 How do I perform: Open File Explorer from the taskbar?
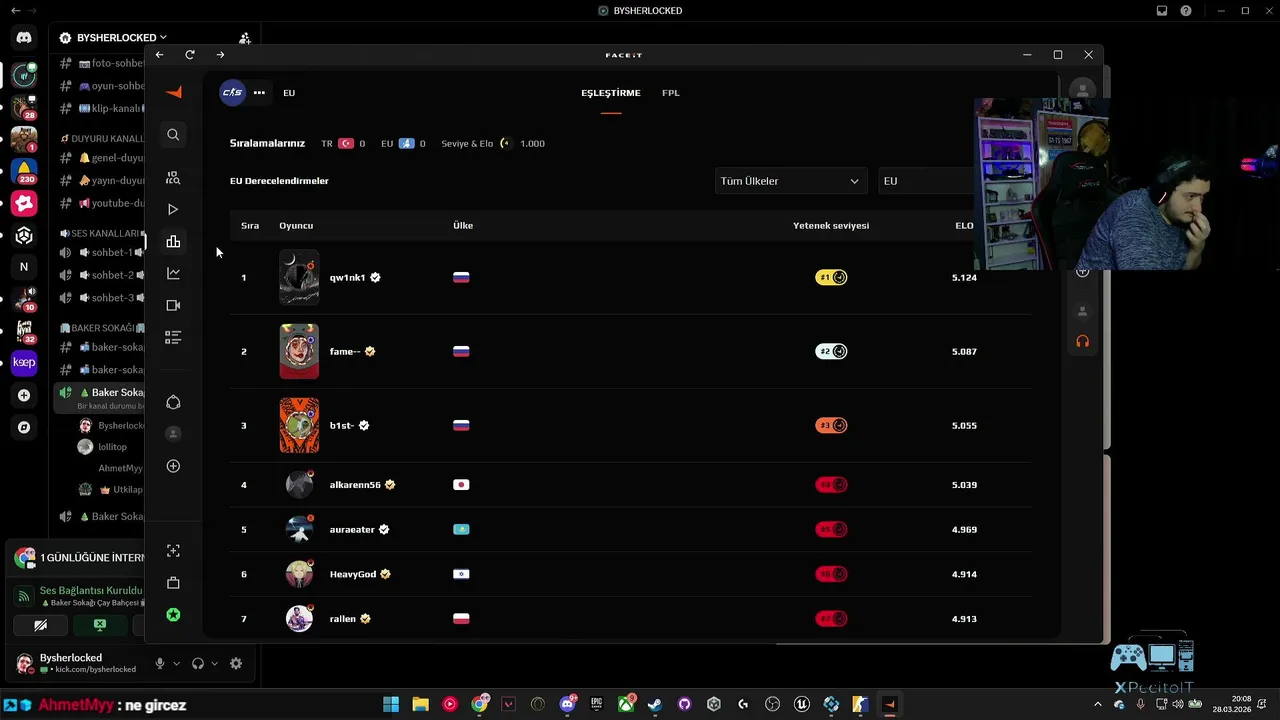click(x=420, y=704)
